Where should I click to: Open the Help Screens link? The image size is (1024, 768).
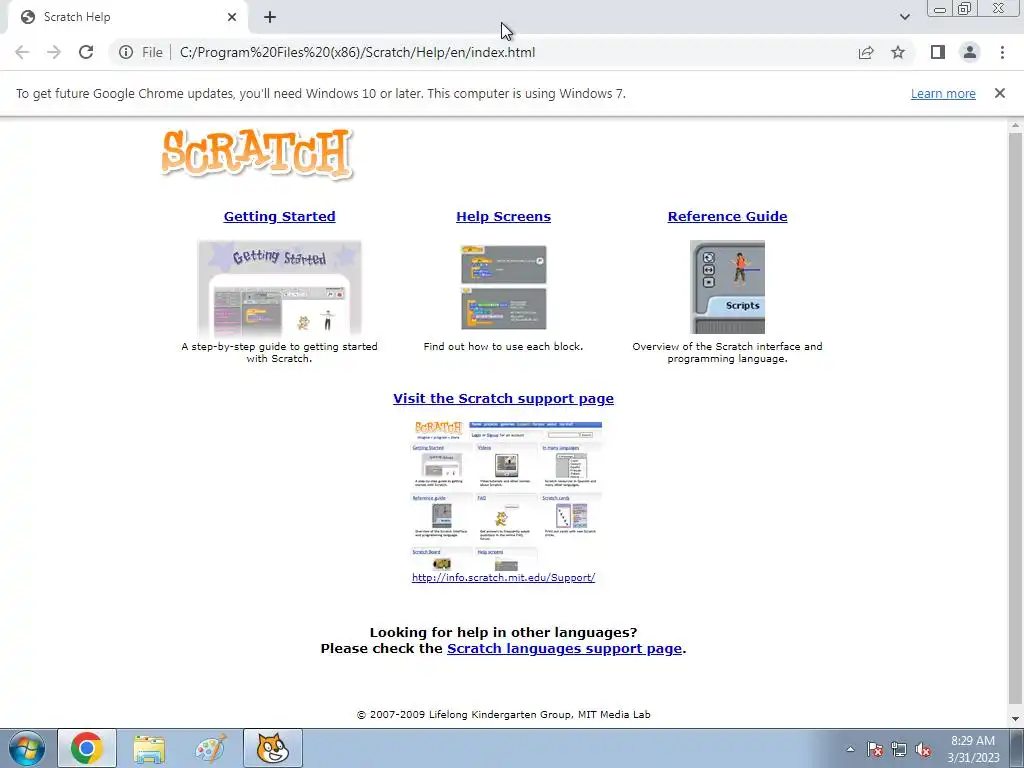(x=504, y=216)
